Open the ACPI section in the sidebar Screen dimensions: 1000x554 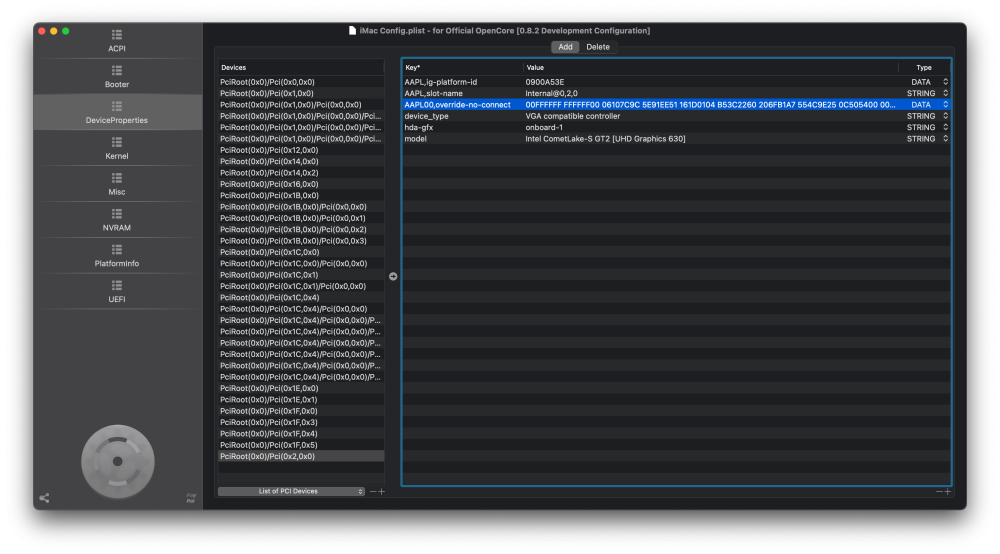[x=117, y=41]
